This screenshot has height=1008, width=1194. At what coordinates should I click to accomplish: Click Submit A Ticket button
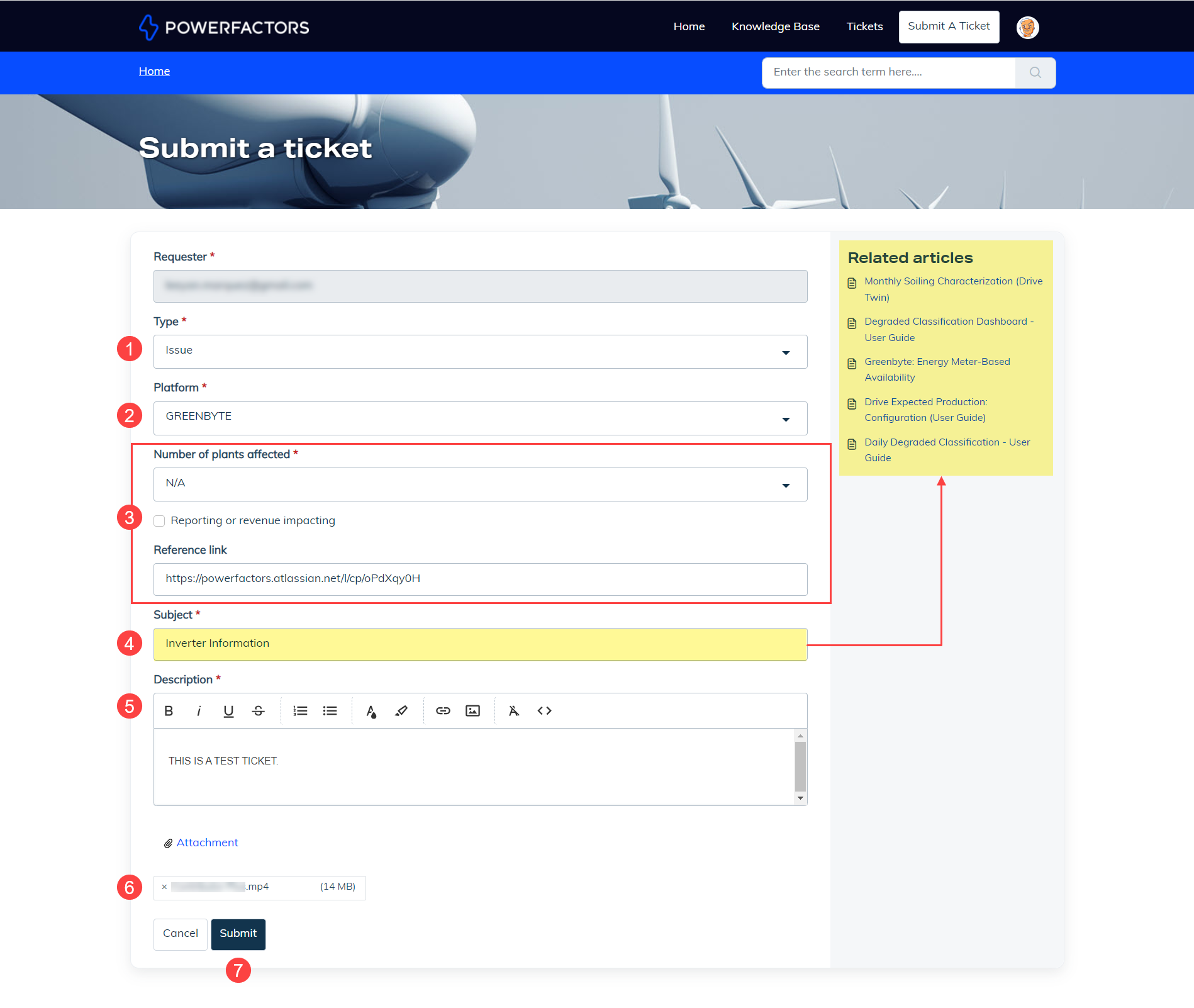949,26
